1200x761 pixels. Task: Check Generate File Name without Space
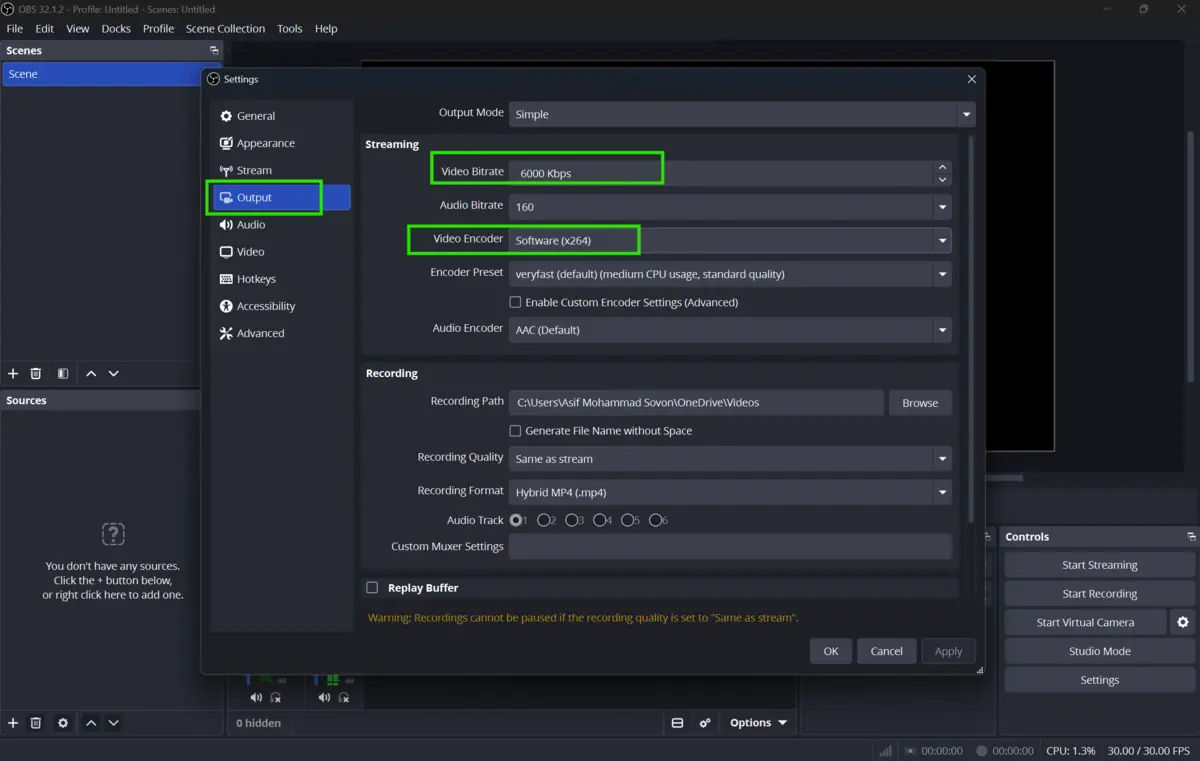point(515,431)
